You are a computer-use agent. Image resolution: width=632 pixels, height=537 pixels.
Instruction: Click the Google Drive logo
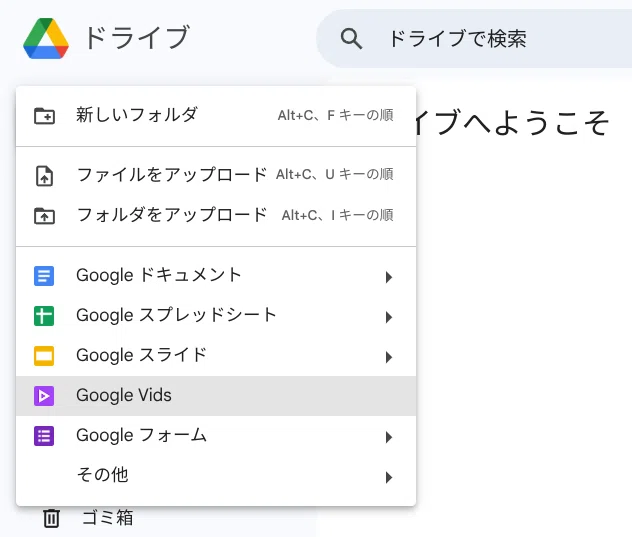tap(46, 38)
